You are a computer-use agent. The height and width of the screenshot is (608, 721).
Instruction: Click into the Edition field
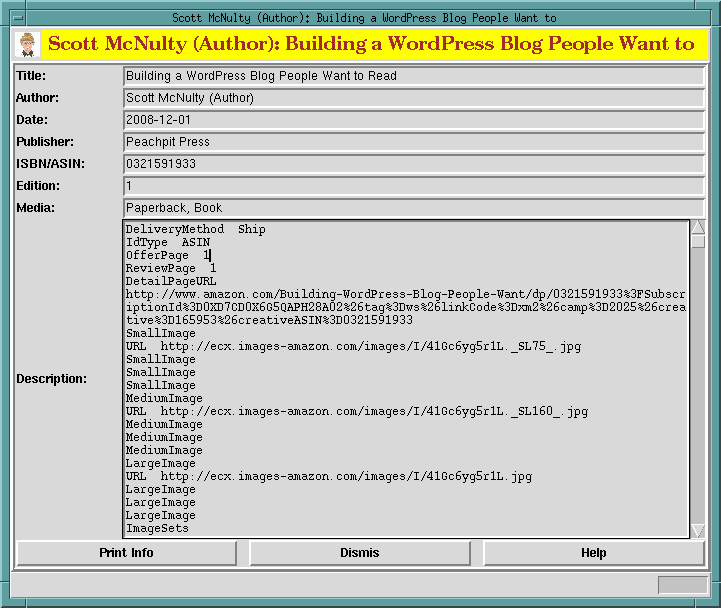click(414, 186)
